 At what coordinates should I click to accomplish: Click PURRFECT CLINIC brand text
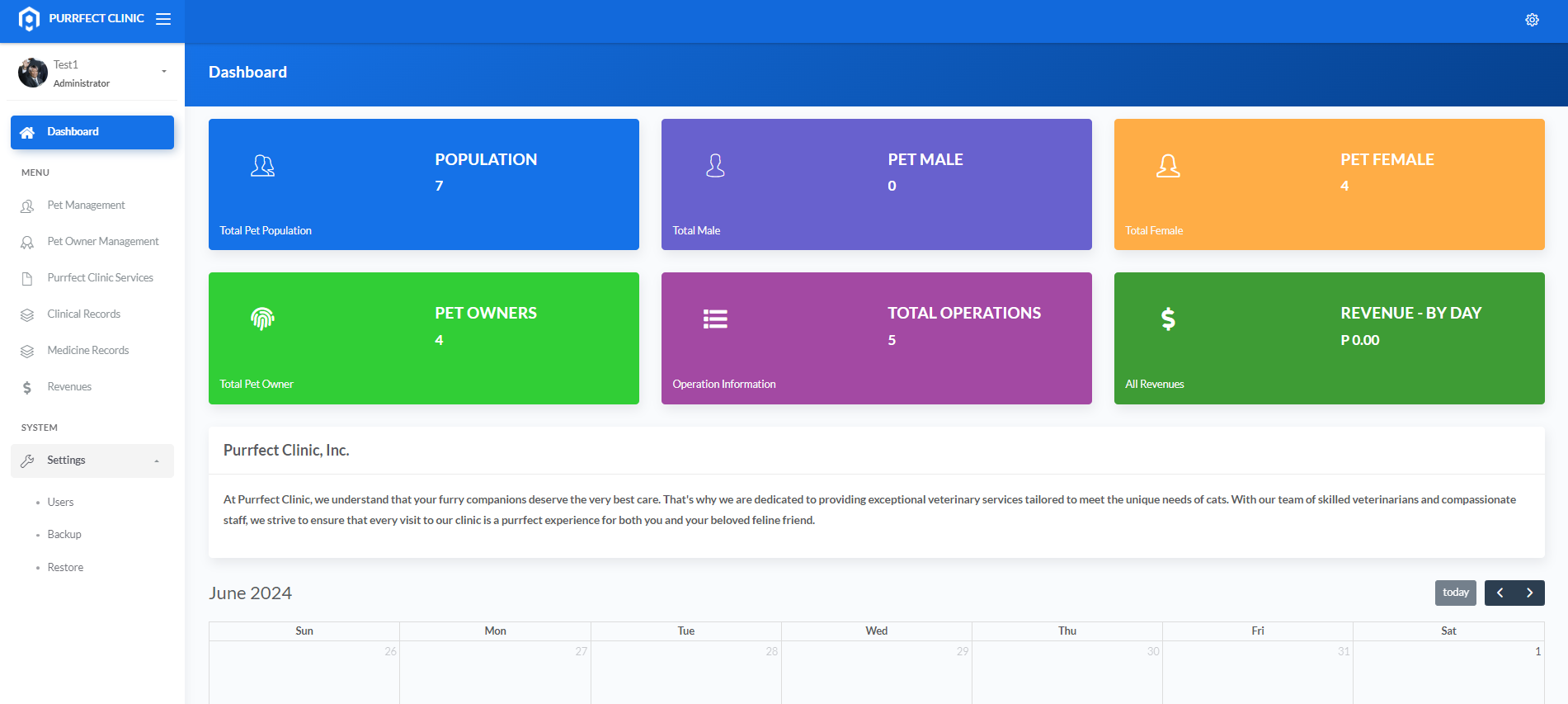click(x=97, y=18)
